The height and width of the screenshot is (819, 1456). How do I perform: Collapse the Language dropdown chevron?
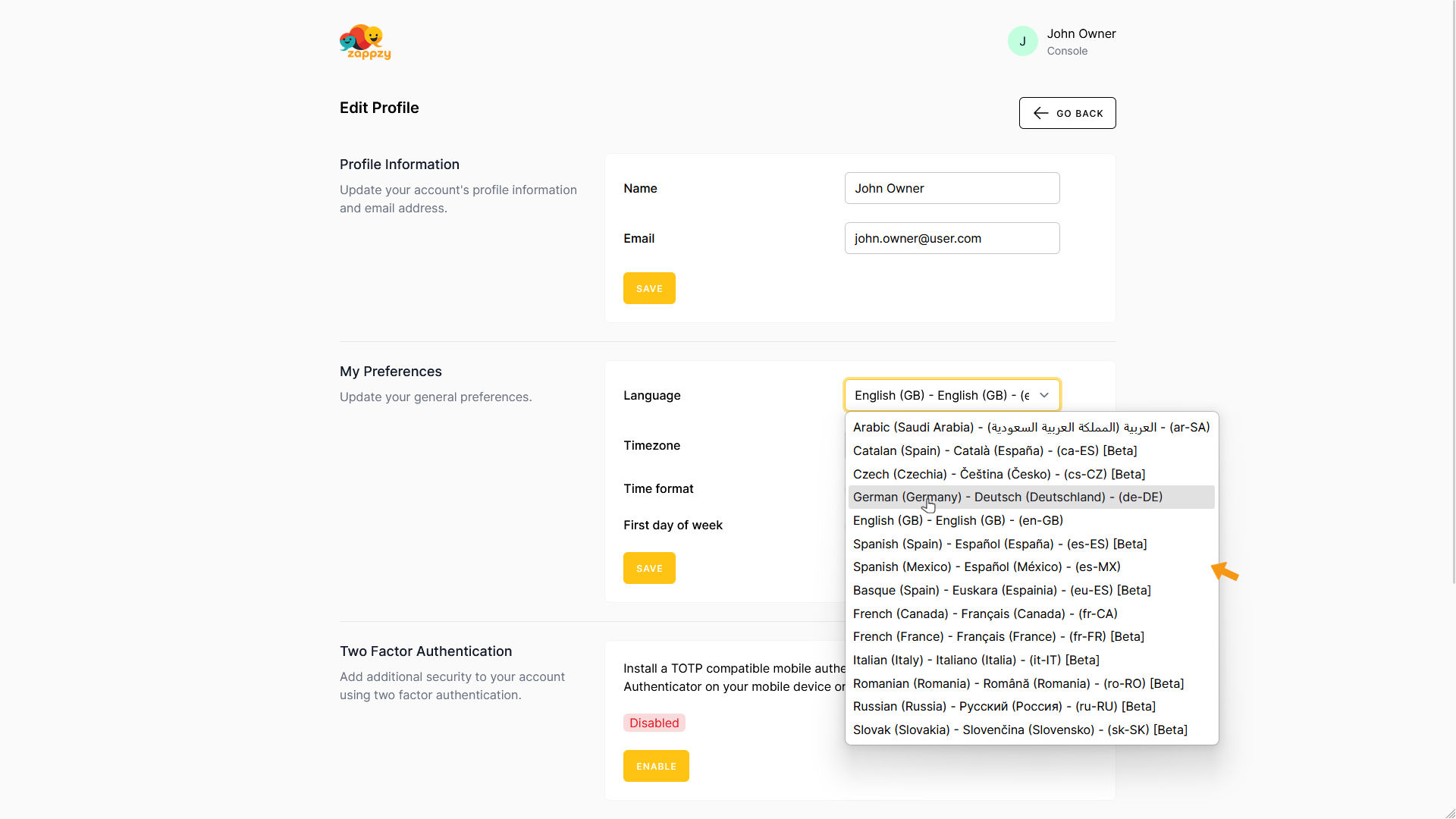[x=1044, y=395]
